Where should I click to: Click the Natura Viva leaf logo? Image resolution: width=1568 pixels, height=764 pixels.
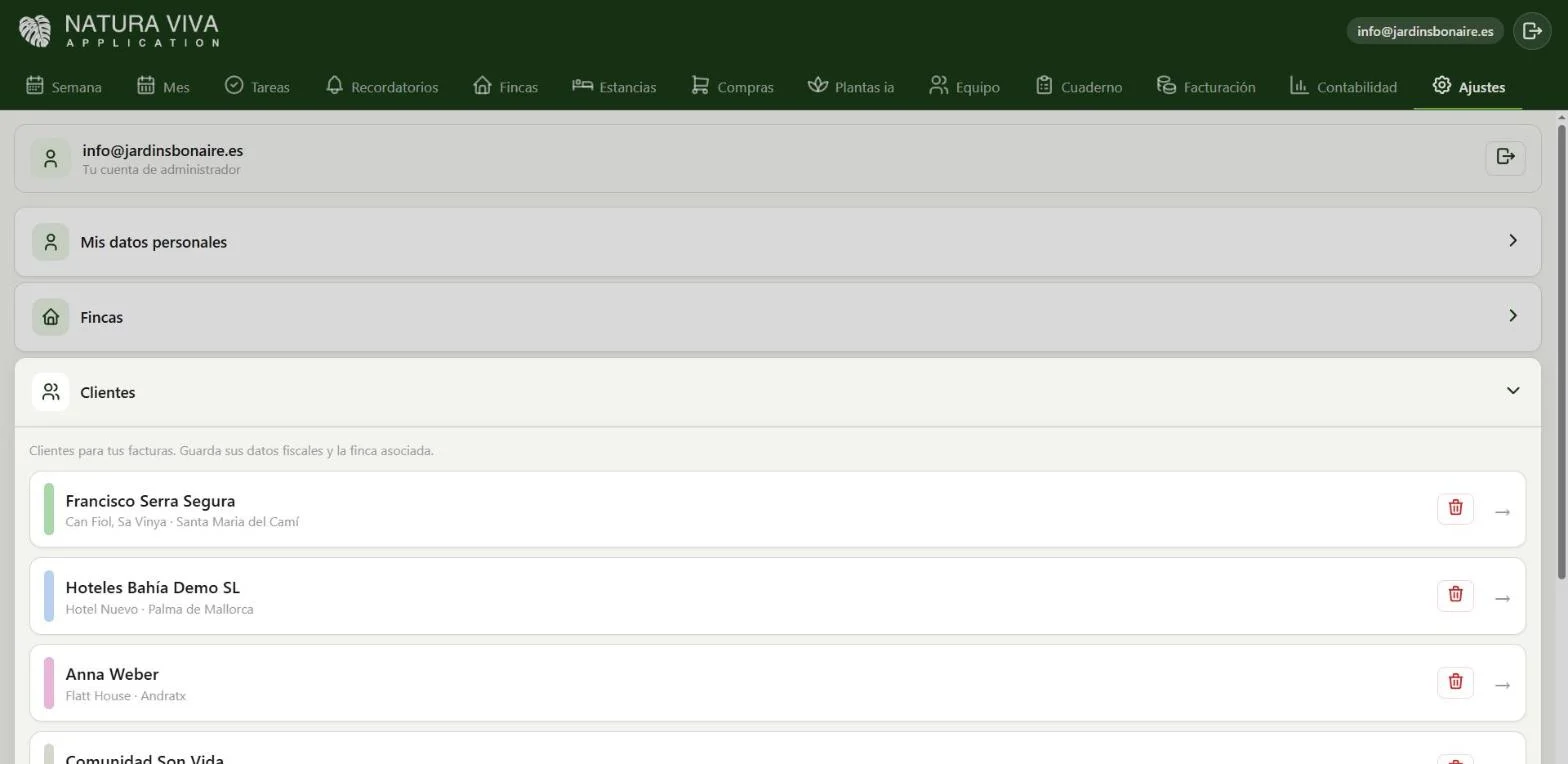[35, 31]
